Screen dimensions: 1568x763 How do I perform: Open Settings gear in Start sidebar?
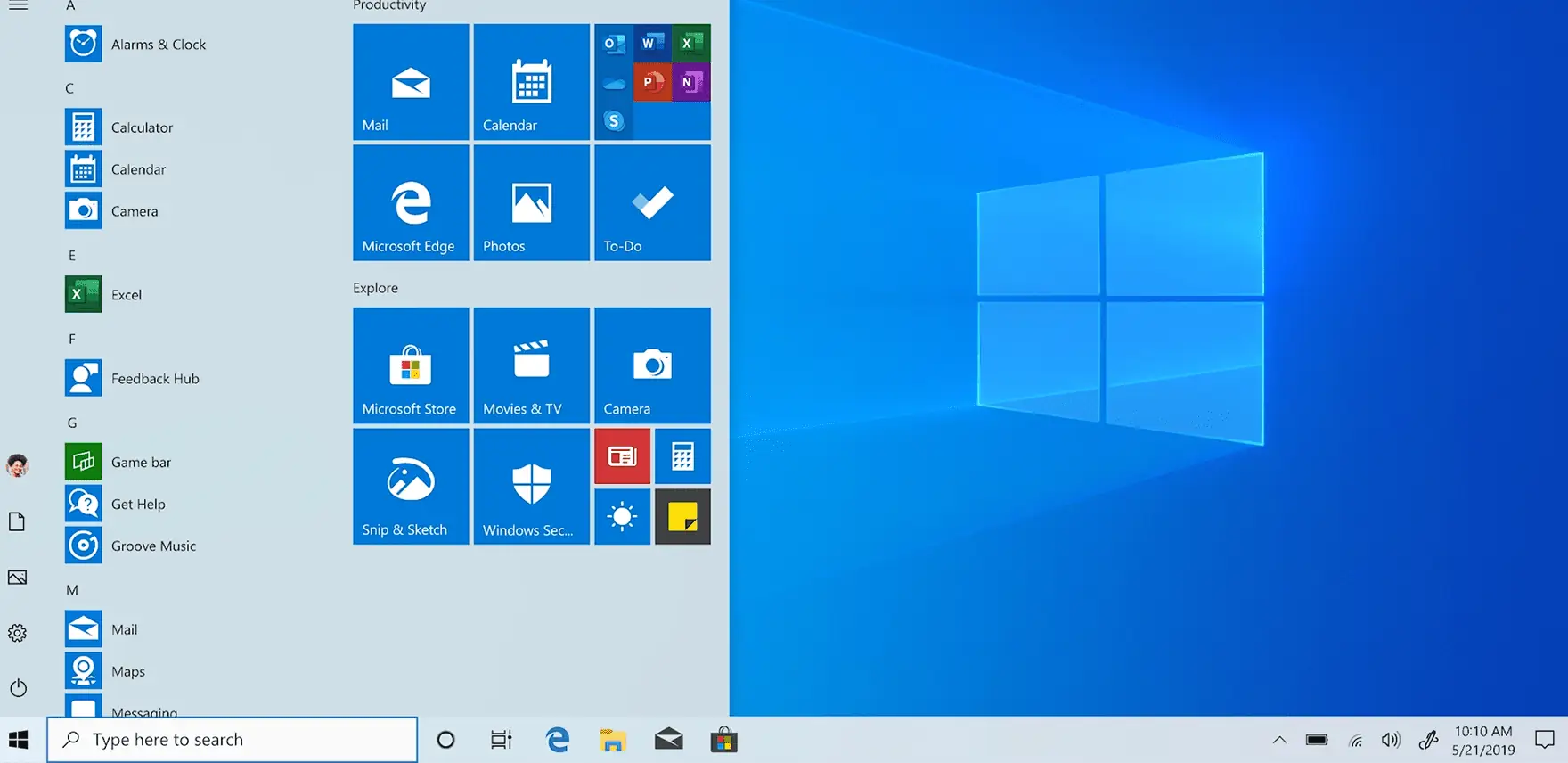(x=18, y=633)
